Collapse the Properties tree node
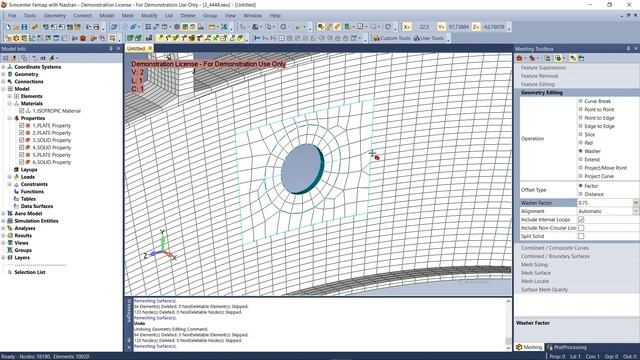 tap(10, 118)
